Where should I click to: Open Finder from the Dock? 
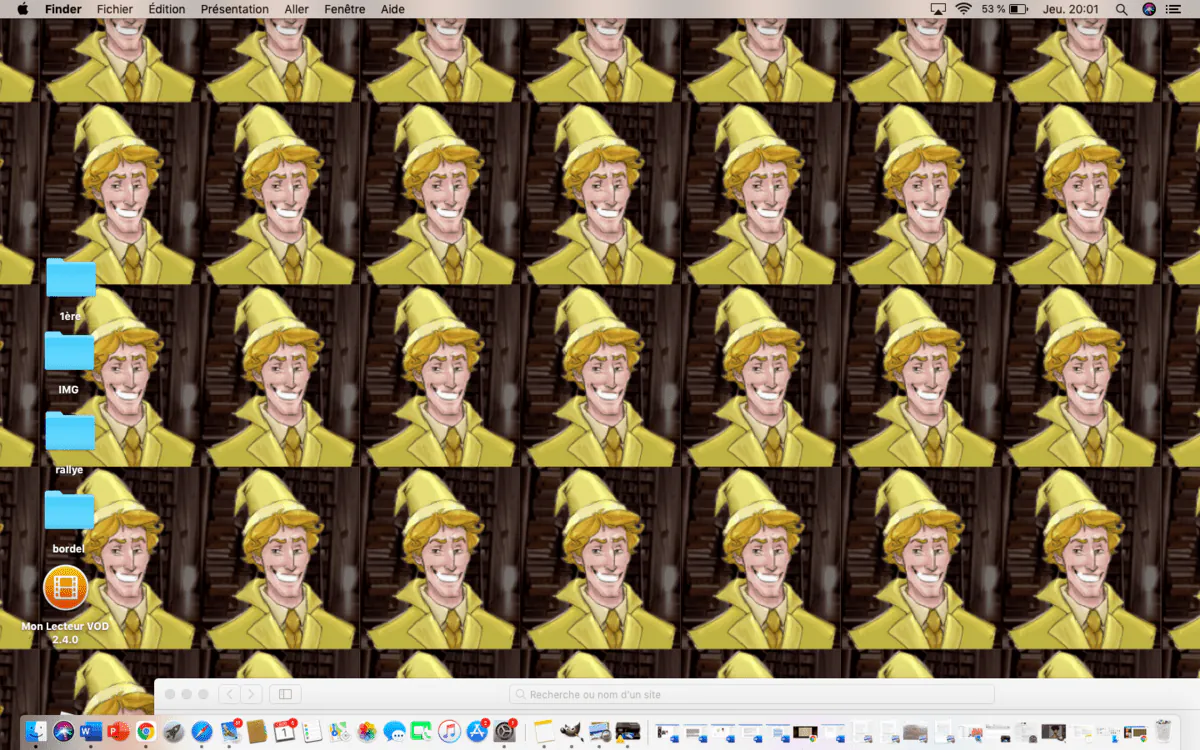[x=36, y=732]
